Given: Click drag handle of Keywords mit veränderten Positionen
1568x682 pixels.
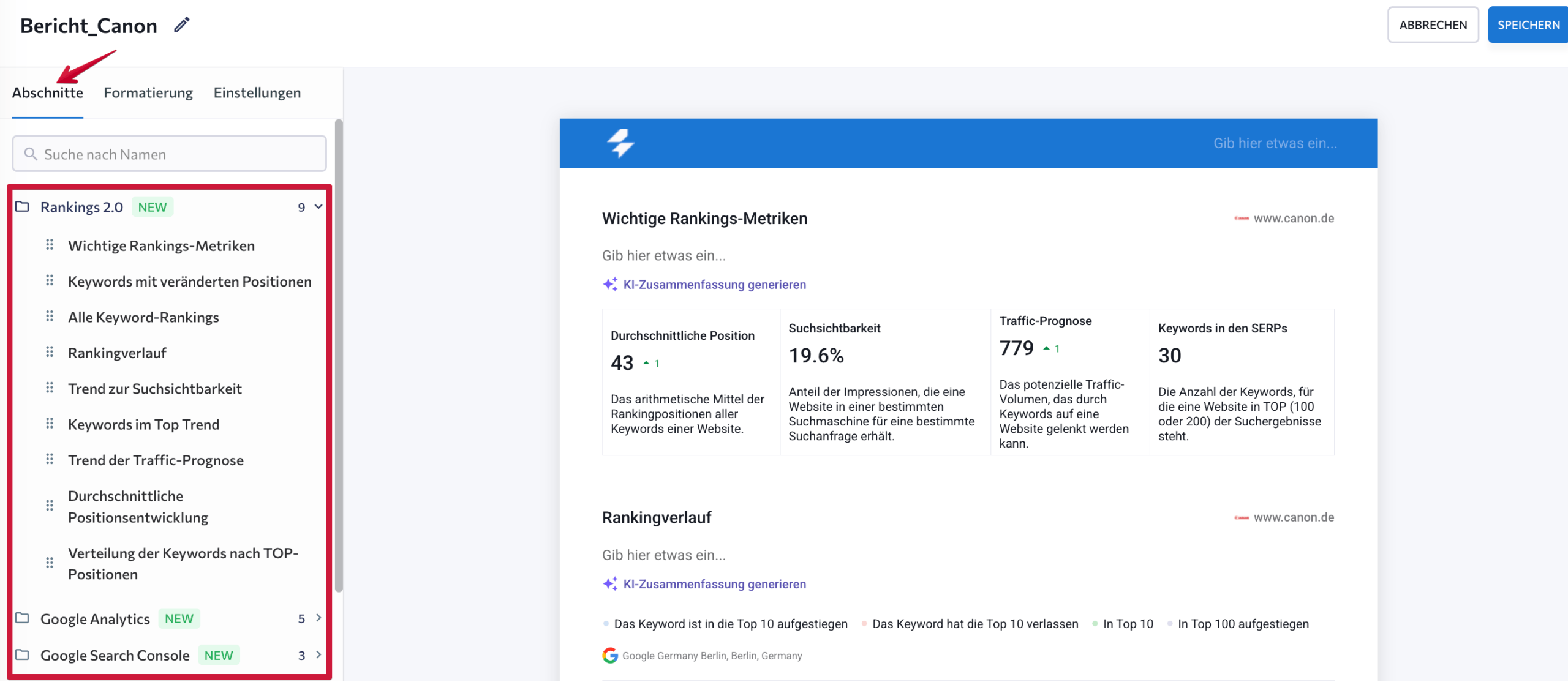Looking at the screenshot, I should [x=50, y=280].
